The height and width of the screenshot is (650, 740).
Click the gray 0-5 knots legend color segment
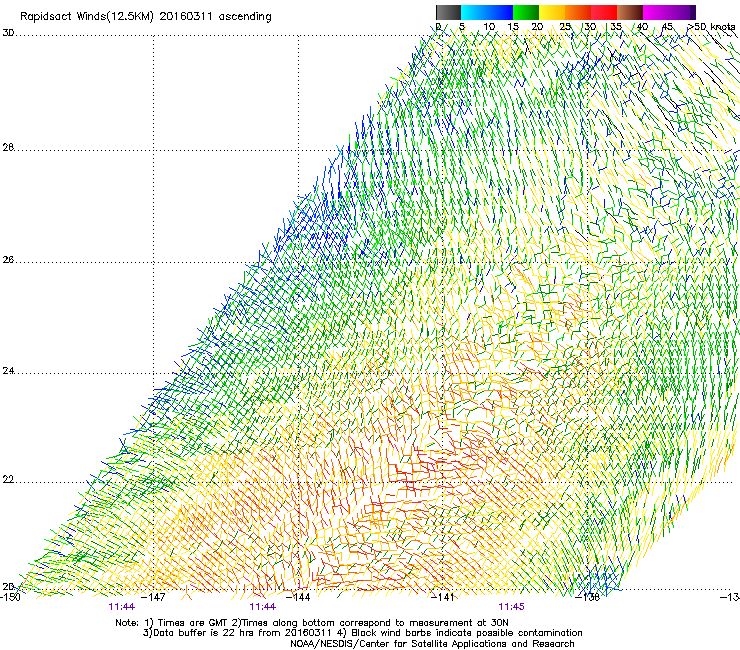[448, 12]
